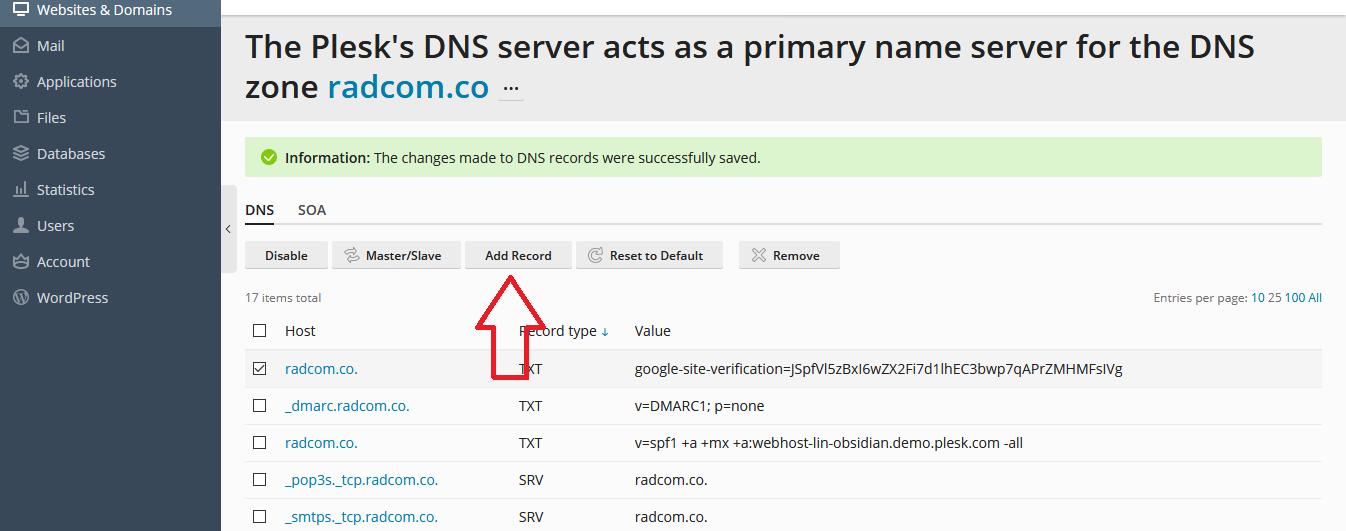The height and width of the screenshot is (531, 1346).
Task: Click the Mail envelope icon in sidebar
Action: tap(20, 46)
